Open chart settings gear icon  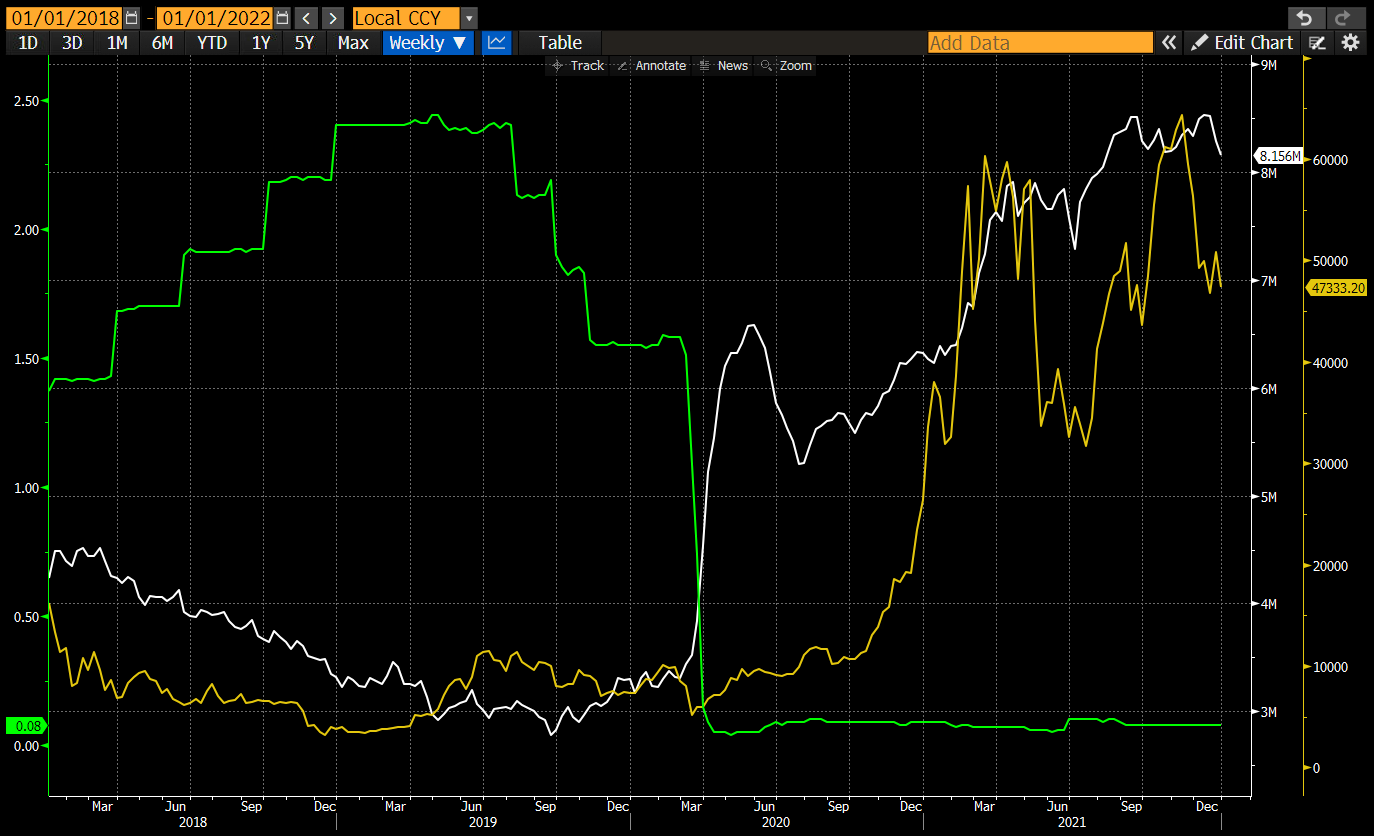[x=1350, y=42]
